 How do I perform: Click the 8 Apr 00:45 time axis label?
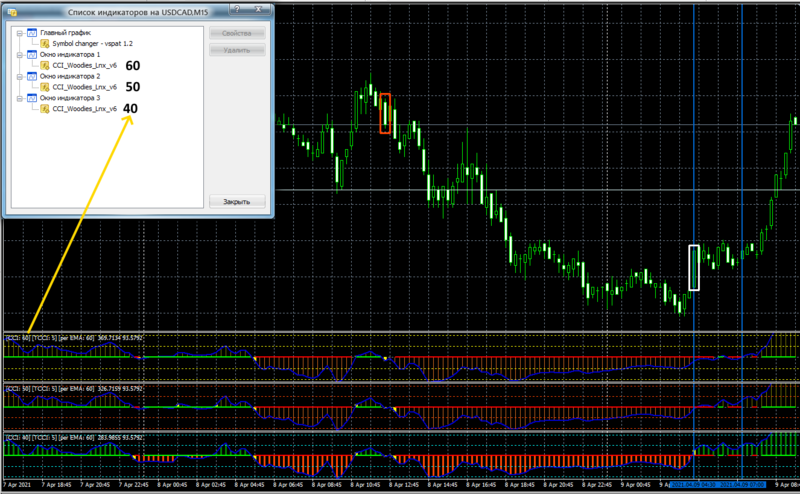pos(172,485)
